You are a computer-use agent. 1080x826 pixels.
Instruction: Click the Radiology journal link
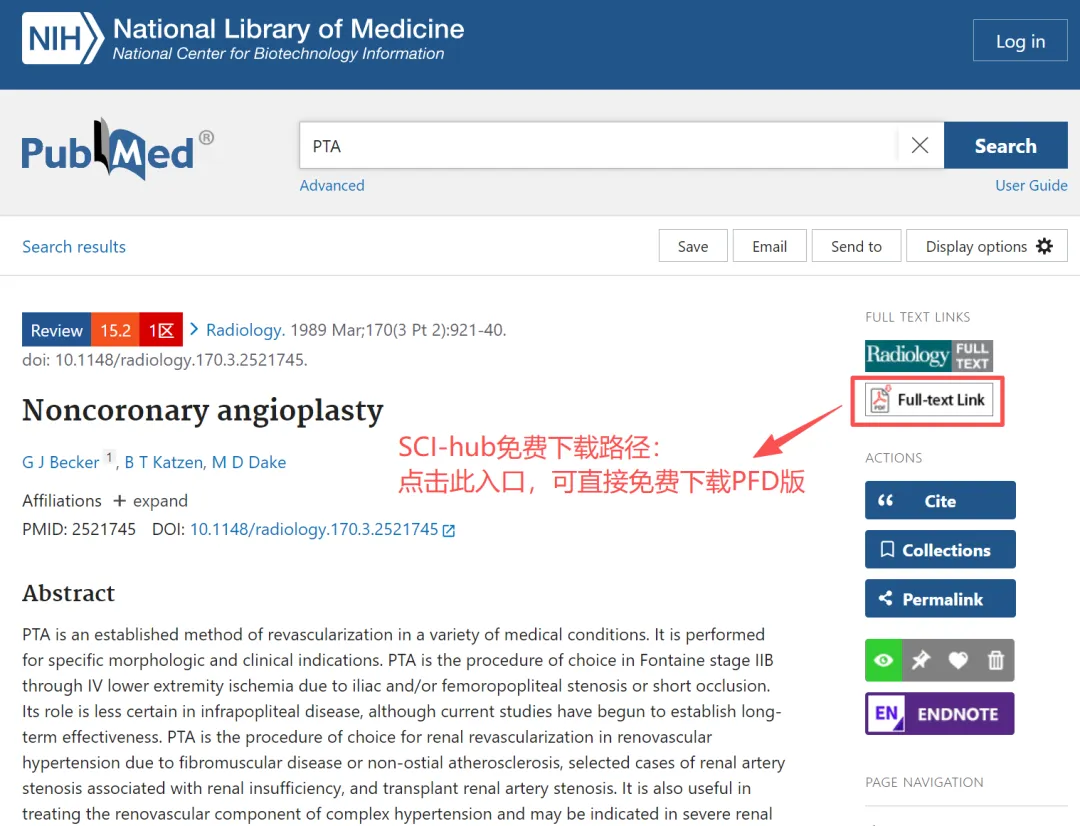point(245,330)
